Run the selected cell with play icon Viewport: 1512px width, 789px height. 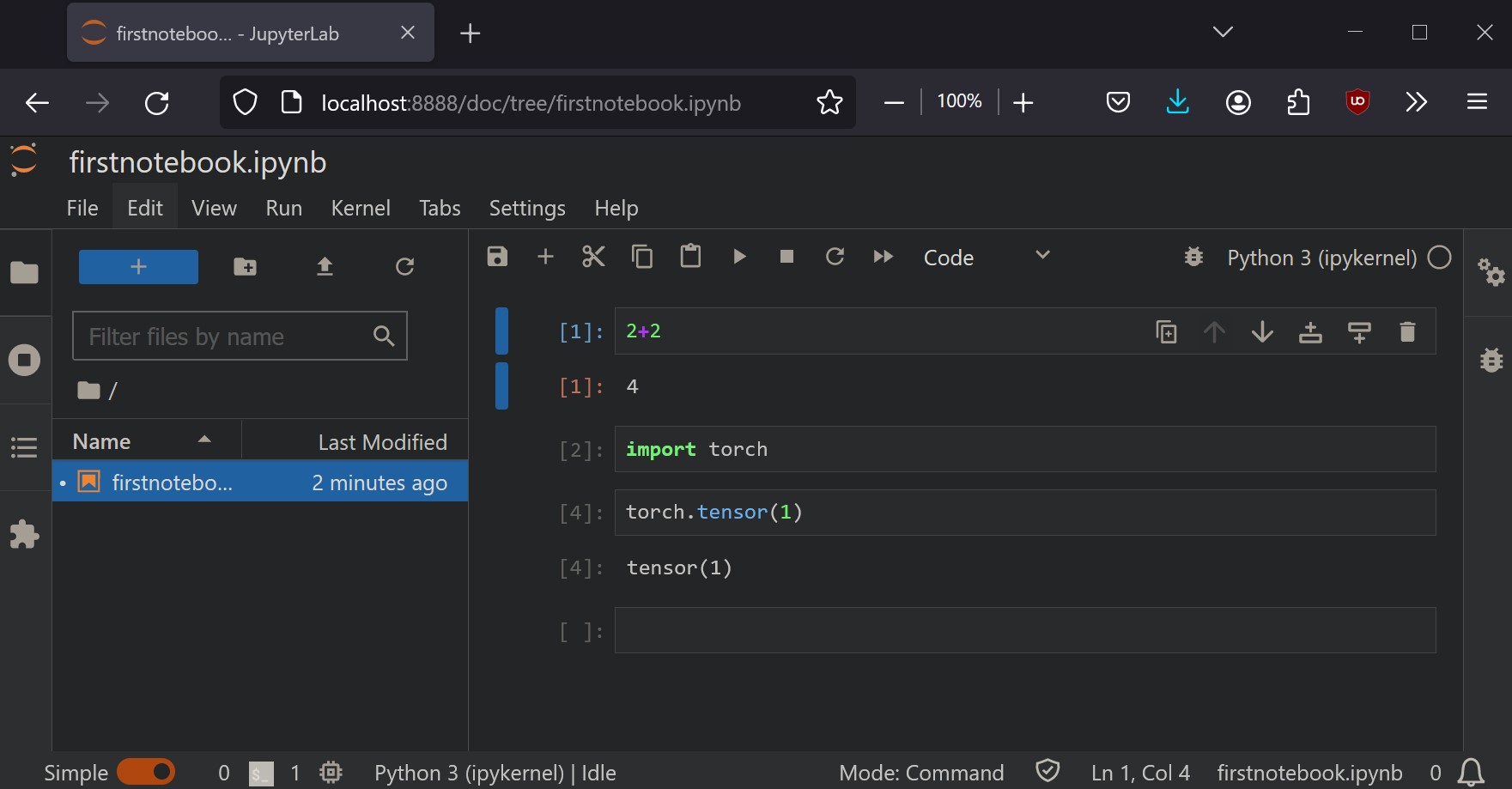coord(739,257)
